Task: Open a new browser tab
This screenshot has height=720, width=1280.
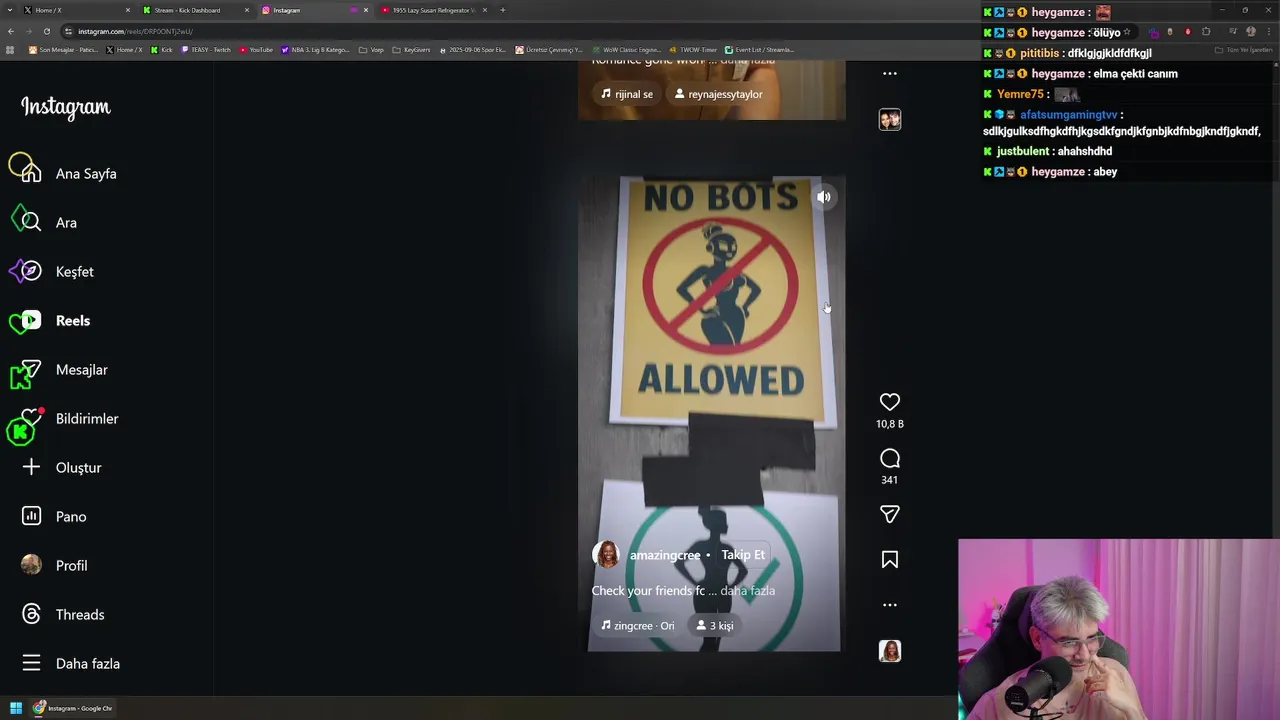Action: coord(502,10)
